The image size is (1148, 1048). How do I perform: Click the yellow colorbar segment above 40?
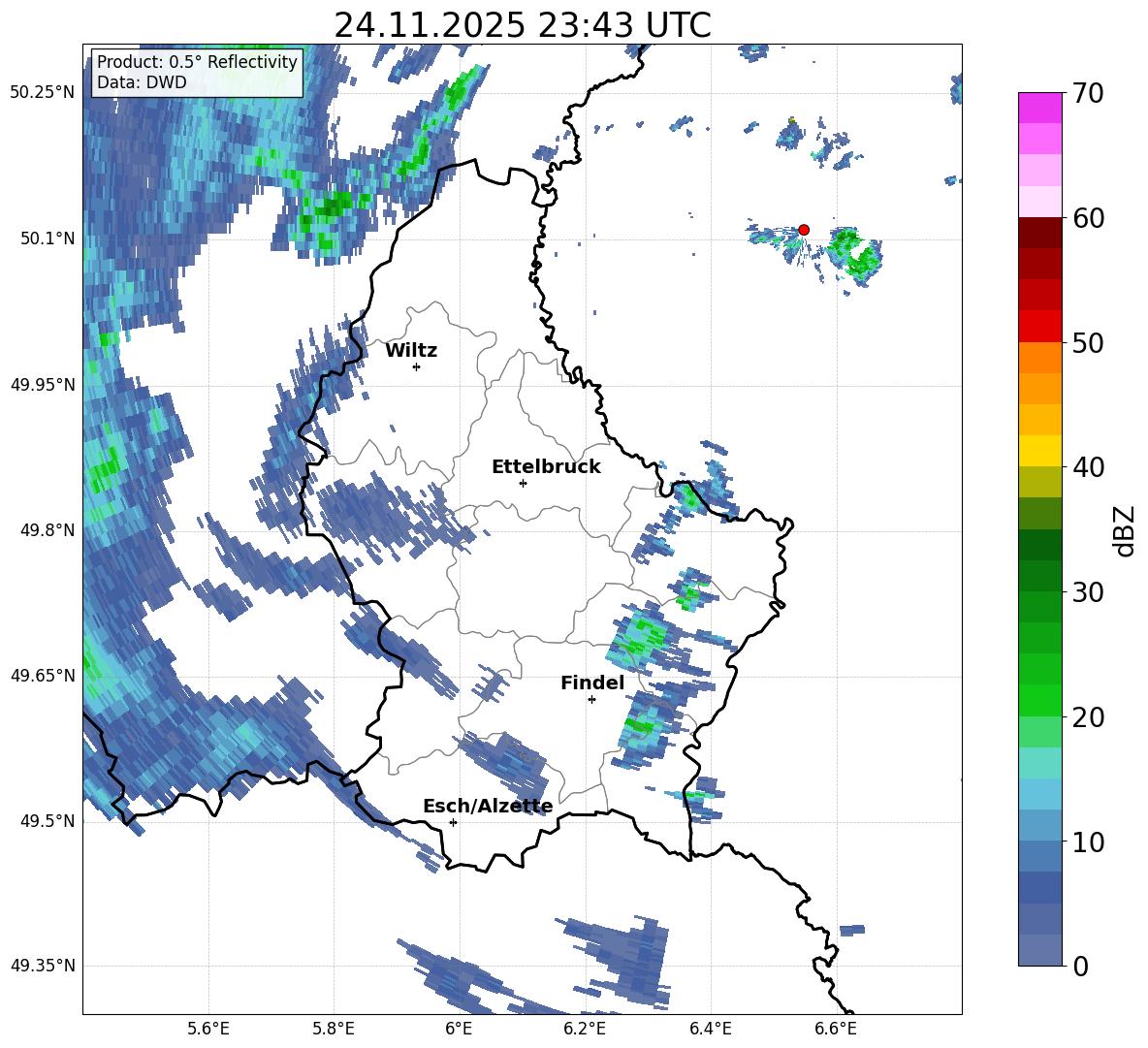(x=1039, y=451)
